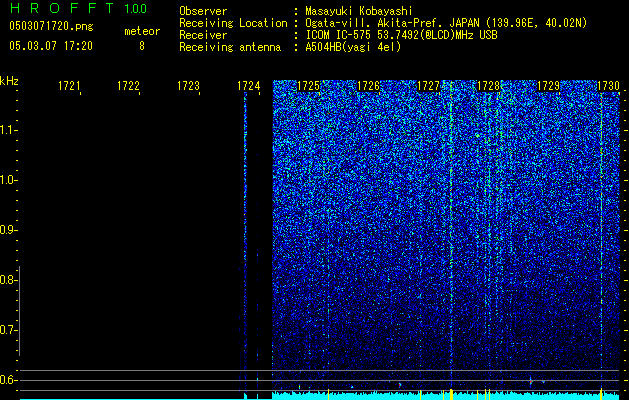Click the Receiving Location label

coord(233,23)
